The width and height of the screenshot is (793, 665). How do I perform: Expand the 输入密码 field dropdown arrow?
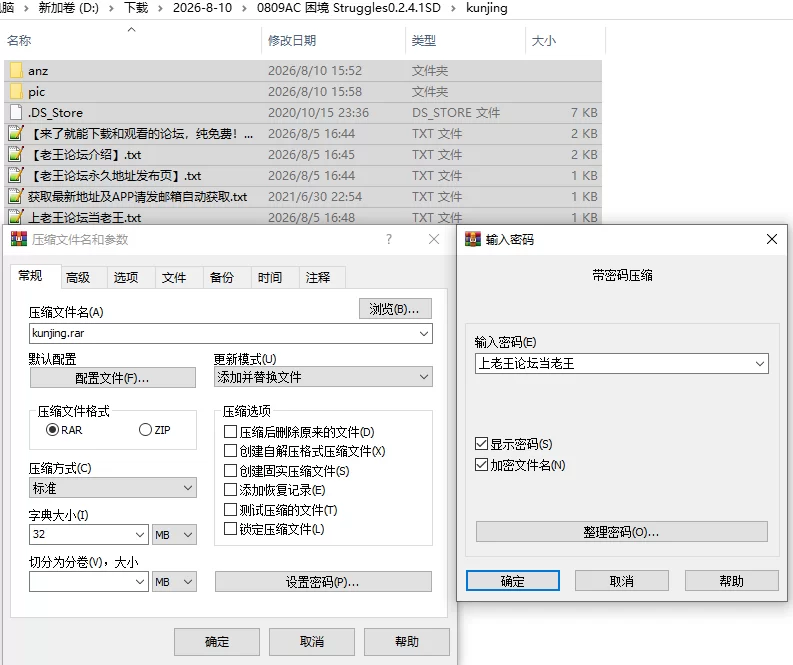(760, 364)
